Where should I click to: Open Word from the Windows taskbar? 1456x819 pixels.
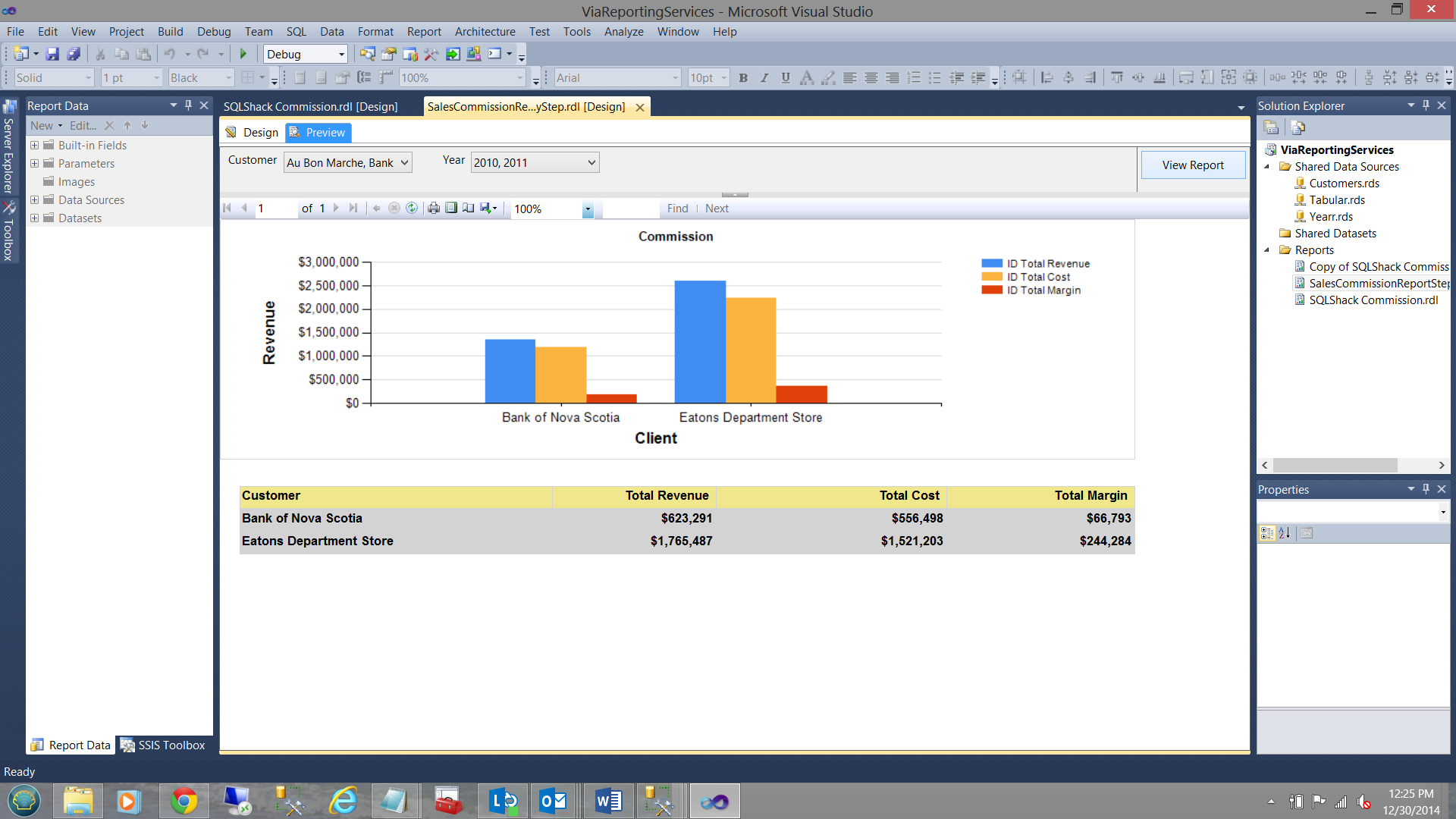(608, 801)
